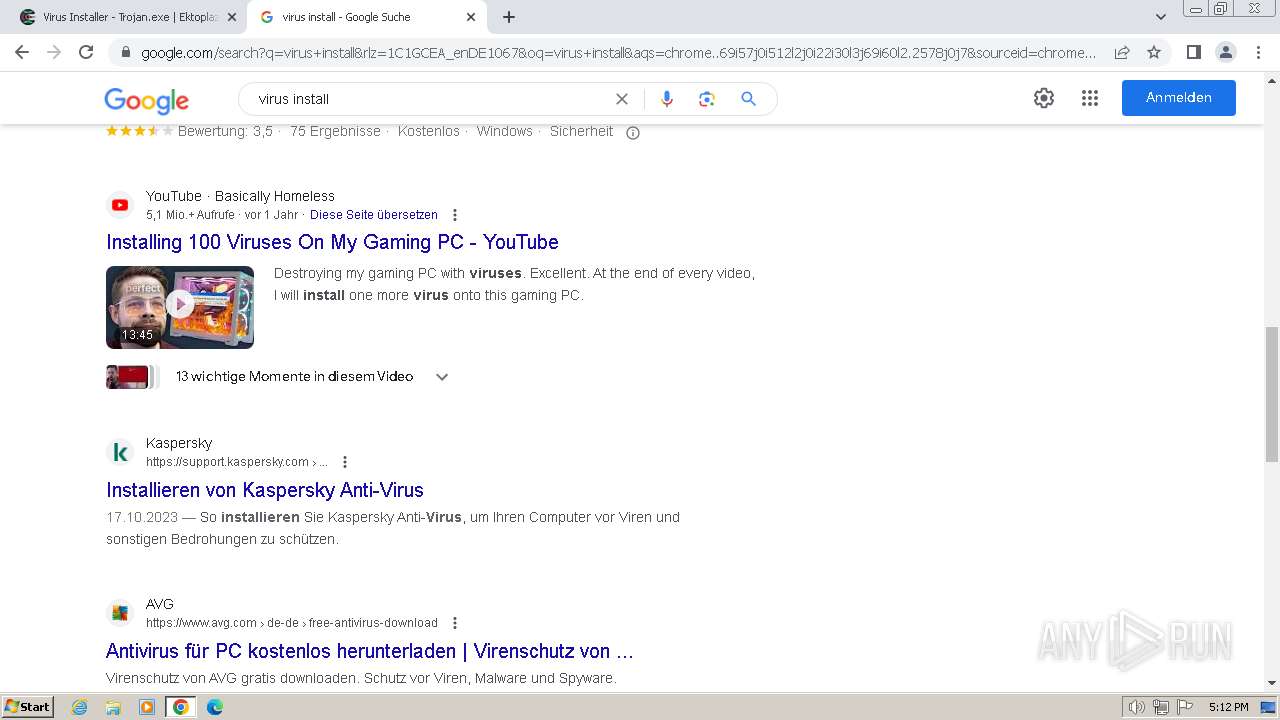1280x720 pixels.
Task: Open options for YouTube result
Action: coord(455,215)
